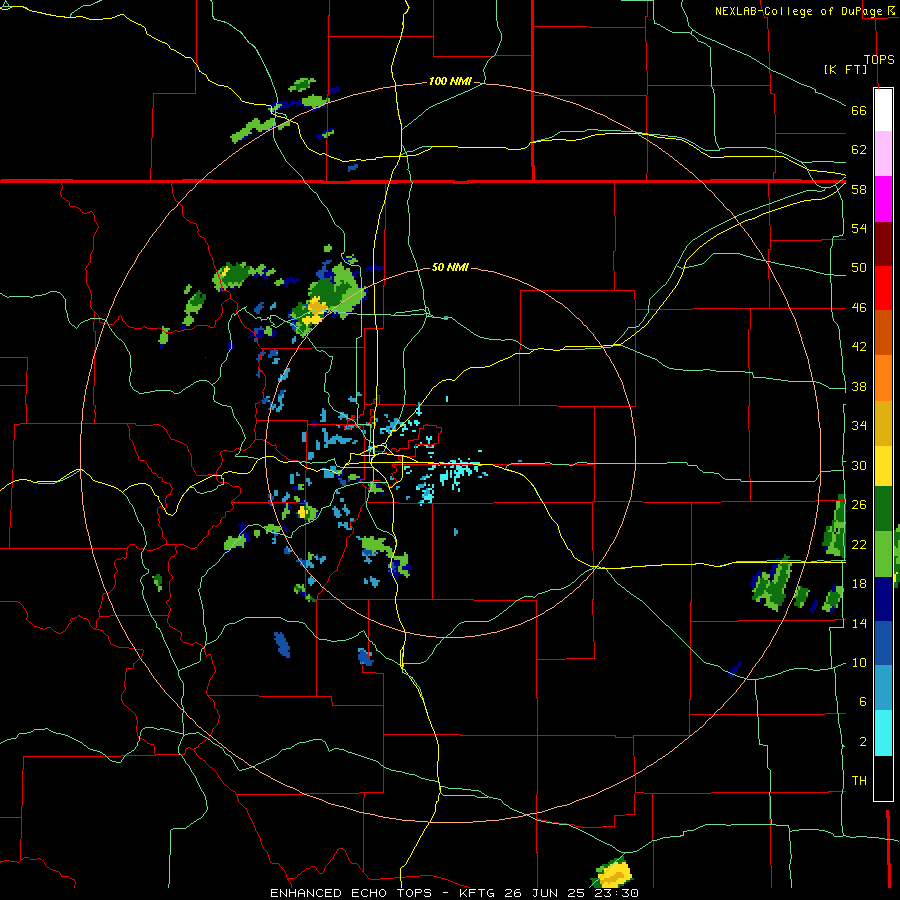Click the navy blue legend swatch
The width and height of the screenshot is (900, 900).
883,599
